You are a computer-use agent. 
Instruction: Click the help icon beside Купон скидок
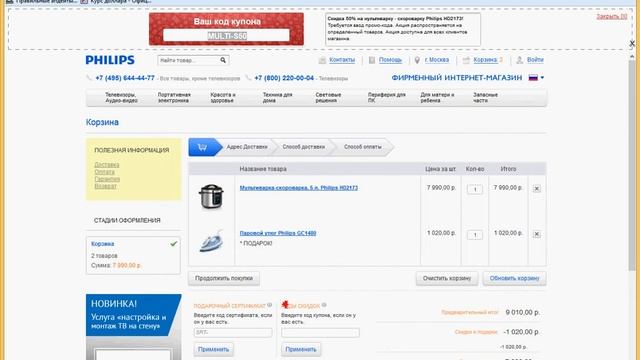[x=324, y=305]
